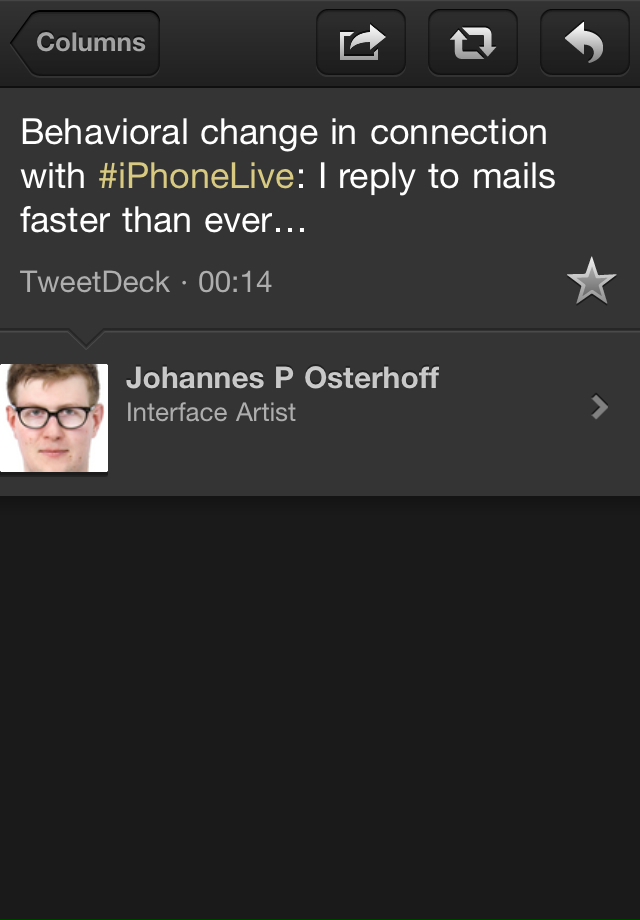Tap the empty dark area below profile
This screenshot has width=640, height=920.
320,700
